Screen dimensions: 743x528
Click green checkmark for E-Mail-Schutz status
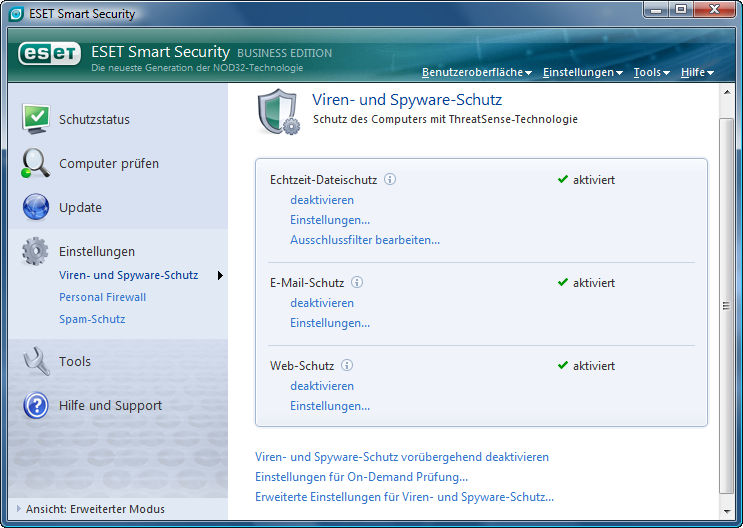563,282
